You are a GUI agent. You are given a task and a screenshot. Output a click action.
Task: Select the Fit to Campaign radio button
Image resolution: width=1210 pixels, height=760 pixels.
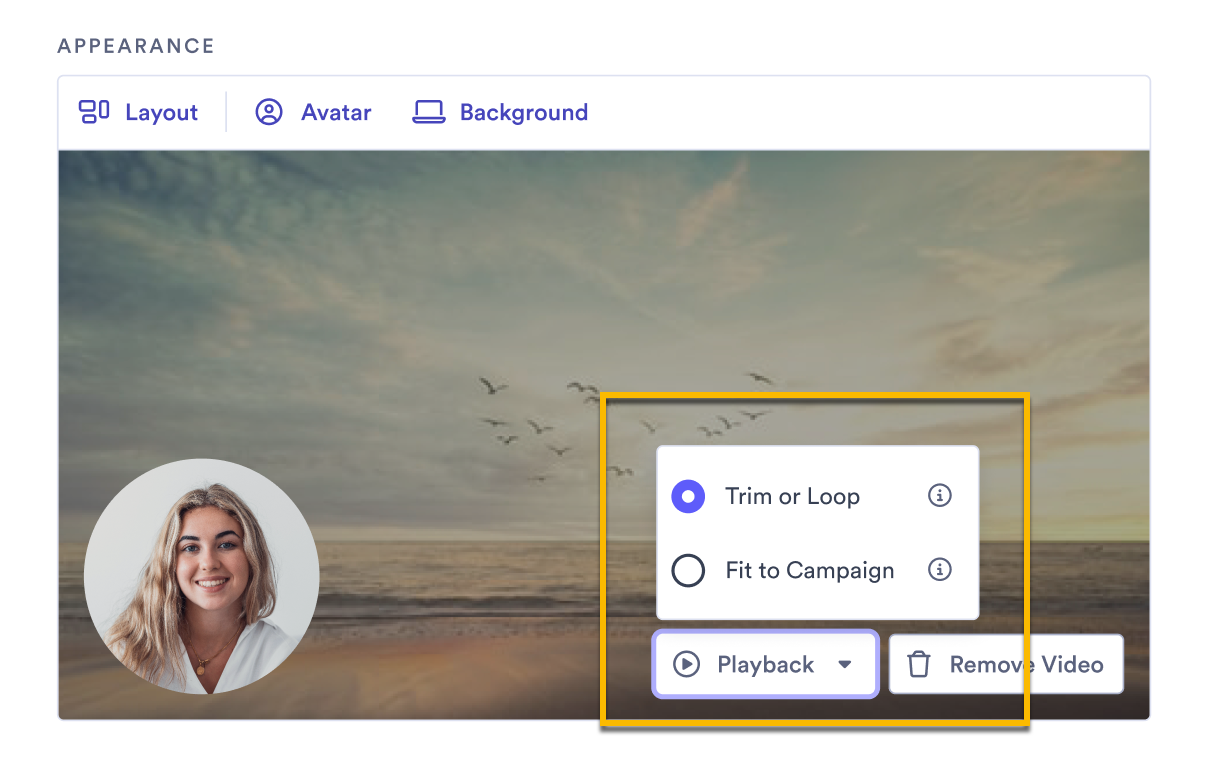coord(688,570)
